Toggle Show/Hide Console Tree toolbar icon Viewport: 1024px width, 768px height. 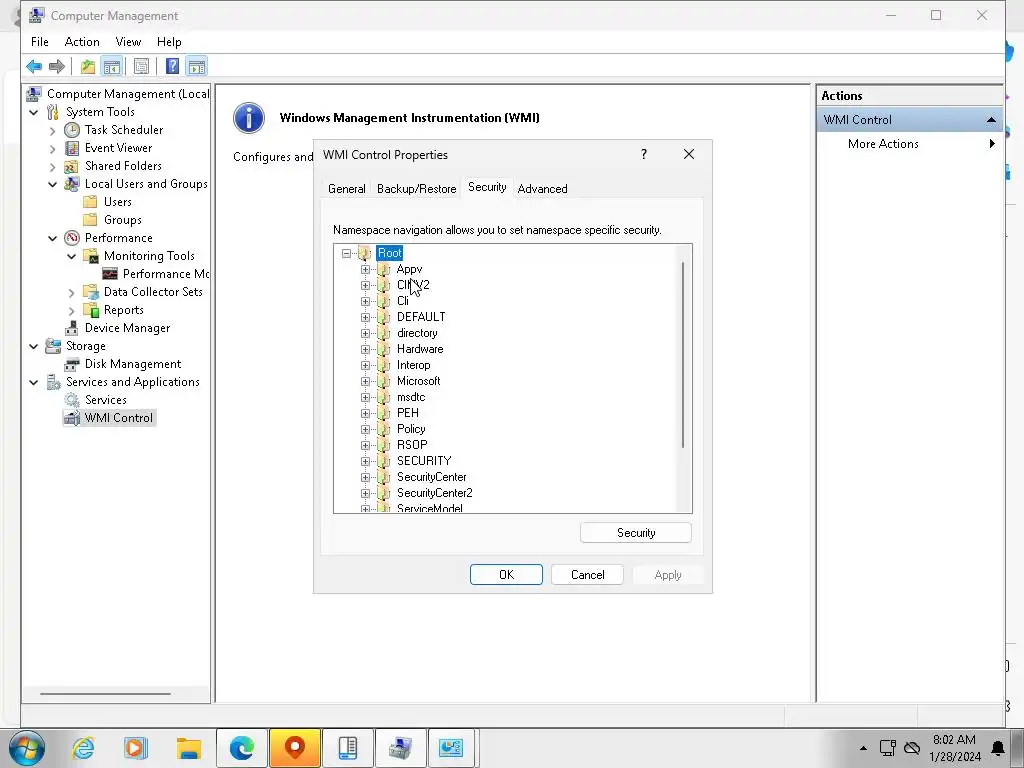(x=112, y=66)
